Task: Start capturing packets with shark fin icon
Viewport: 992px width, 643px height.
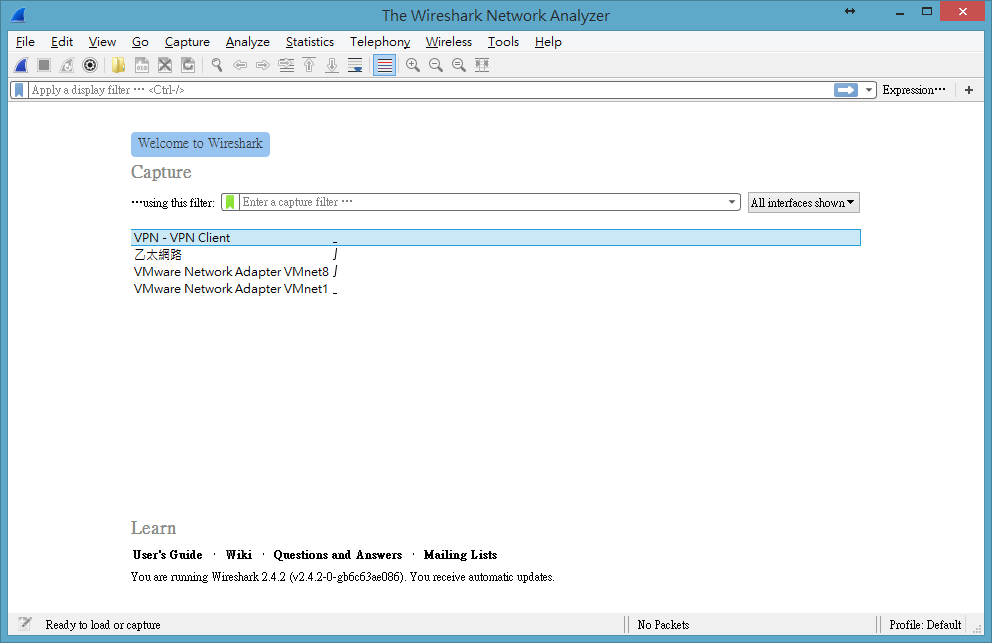Action: [x=21, y=65]
